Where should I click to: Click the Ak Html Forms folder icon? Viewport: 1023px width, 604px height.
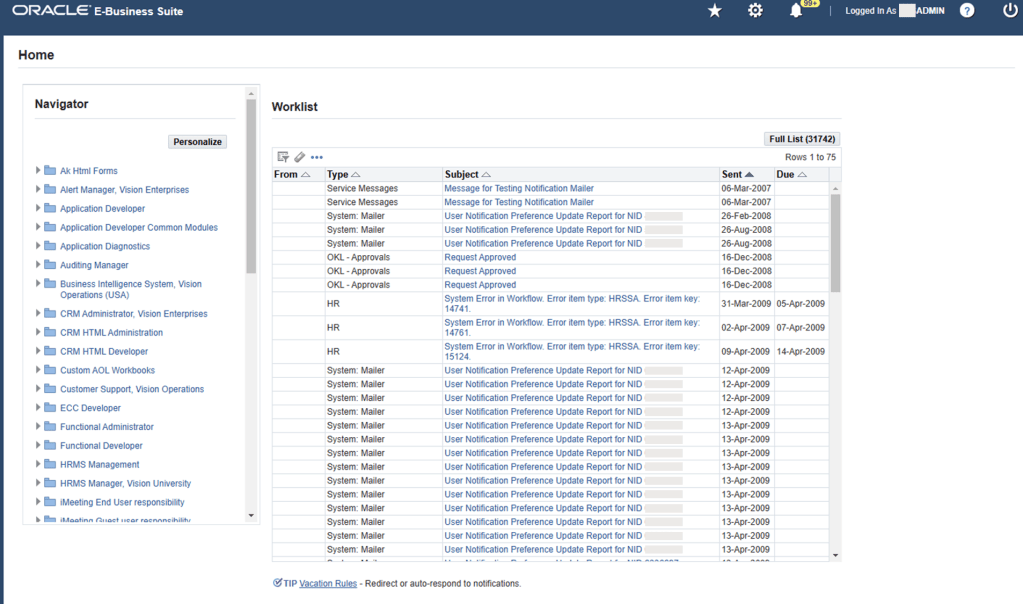point(50,171)
